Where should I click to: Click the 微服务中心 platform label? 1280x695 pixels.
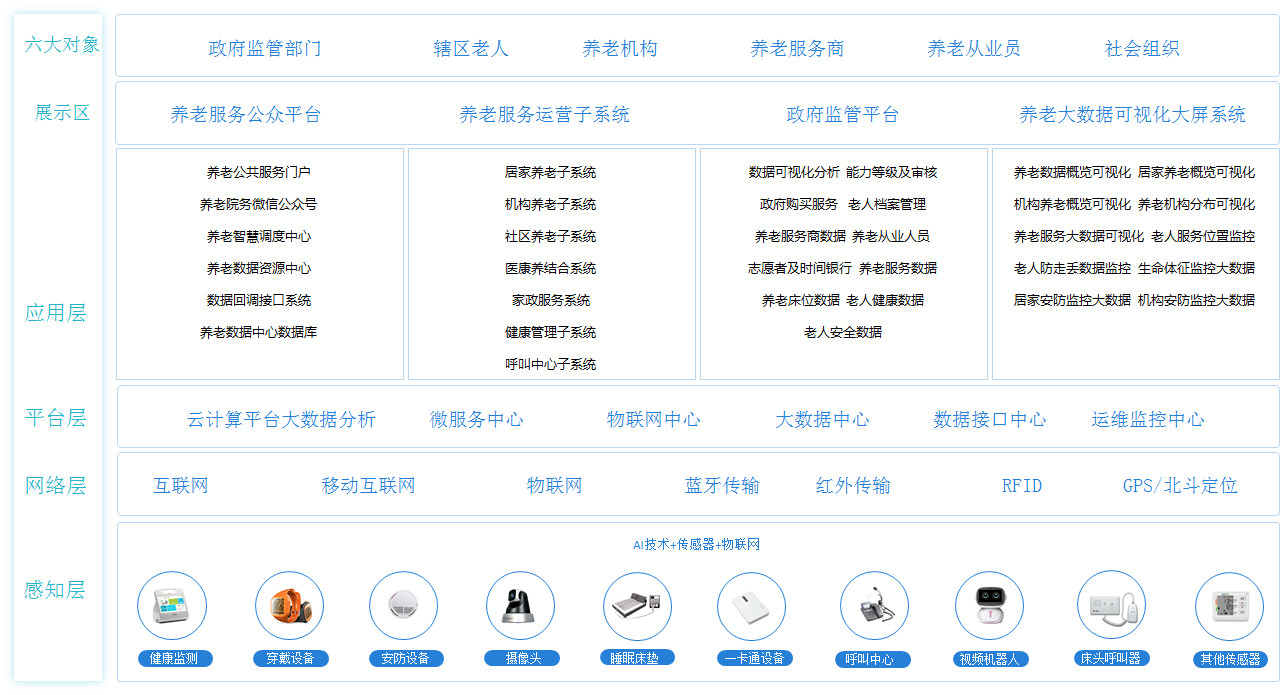[x=476, y=420]
